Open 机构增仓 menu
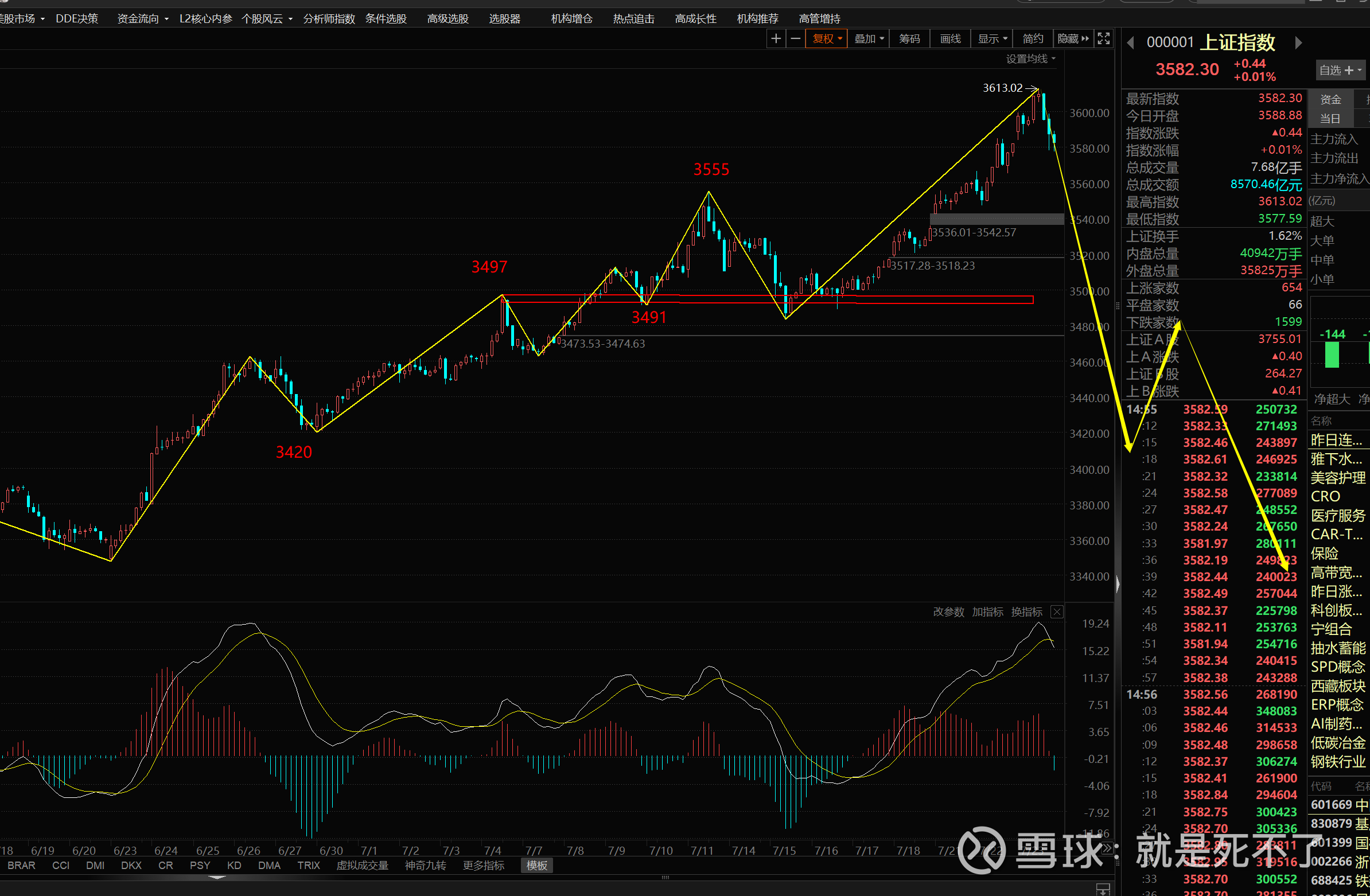This screenshot has width=1370, height=896. point(571,18)
